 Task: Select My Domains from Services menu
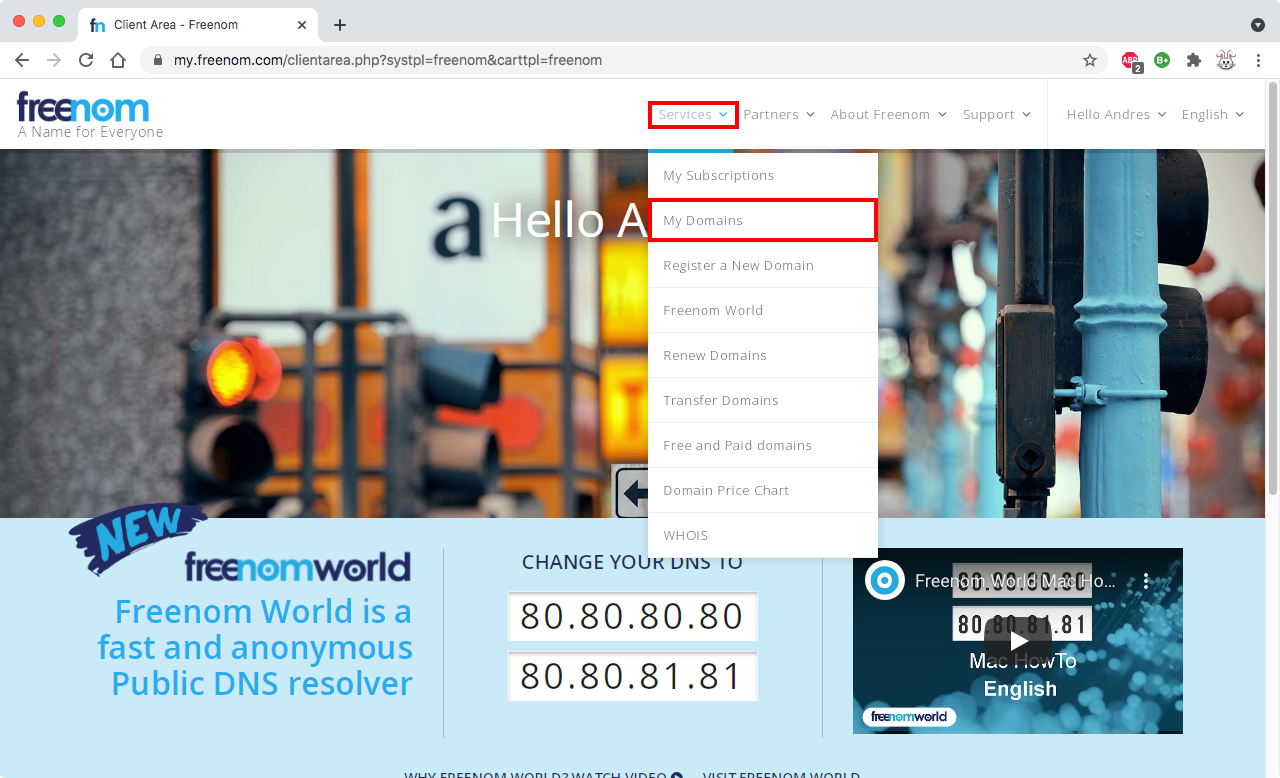[x=703, y=221]
